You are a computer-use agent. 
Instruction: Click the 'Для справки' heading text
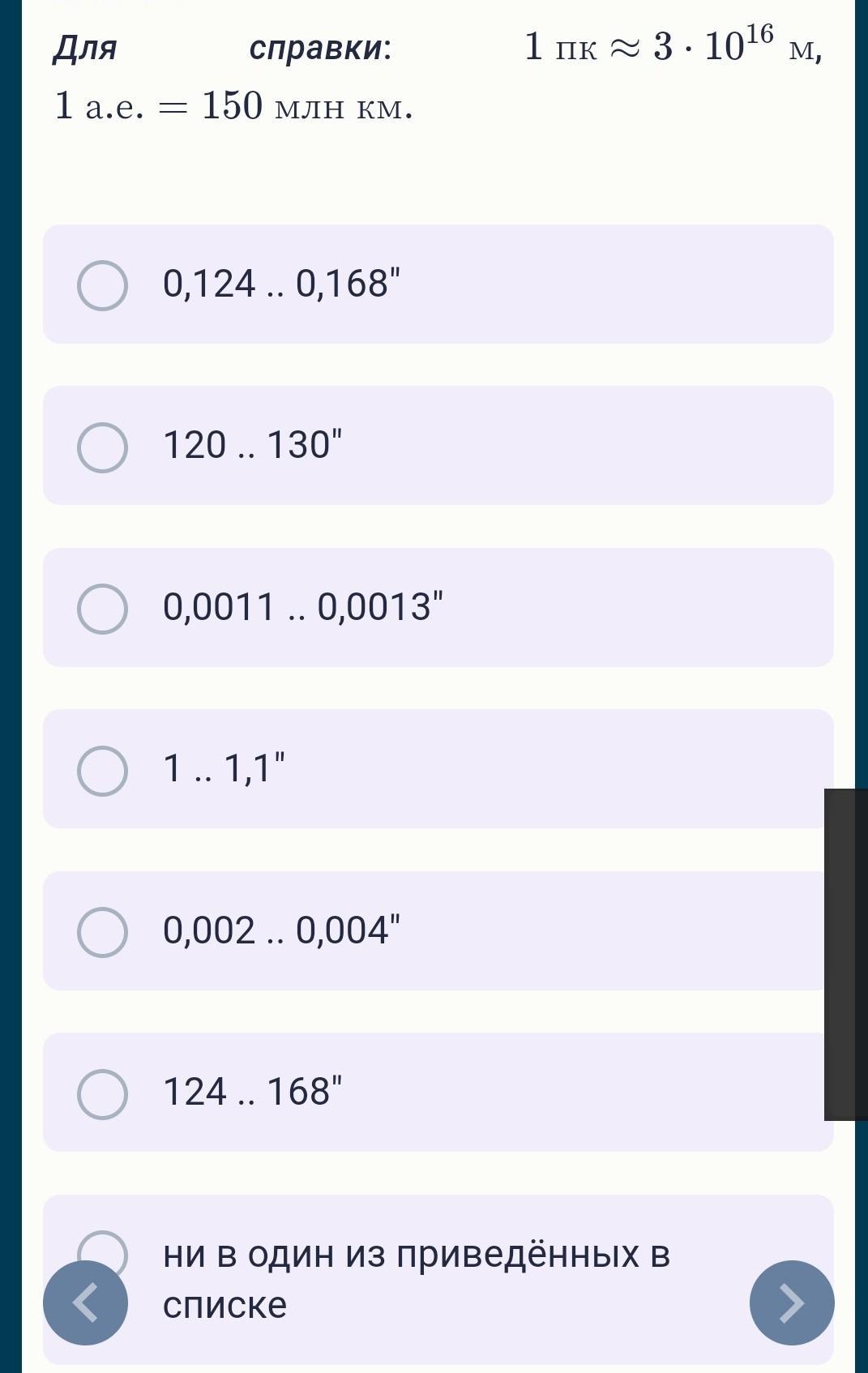click(222, 49)
